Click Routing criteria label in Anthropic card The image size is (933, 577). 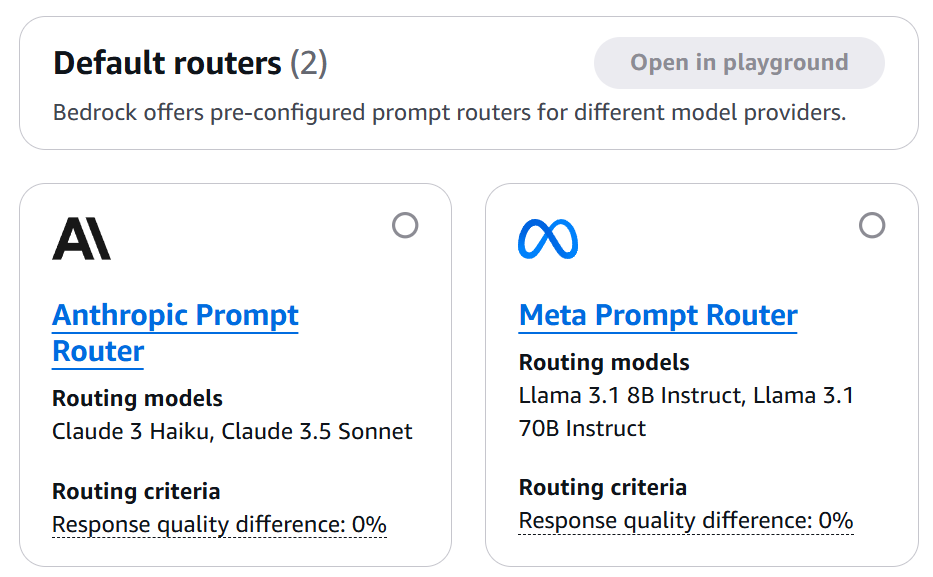[x=136, y=491]
